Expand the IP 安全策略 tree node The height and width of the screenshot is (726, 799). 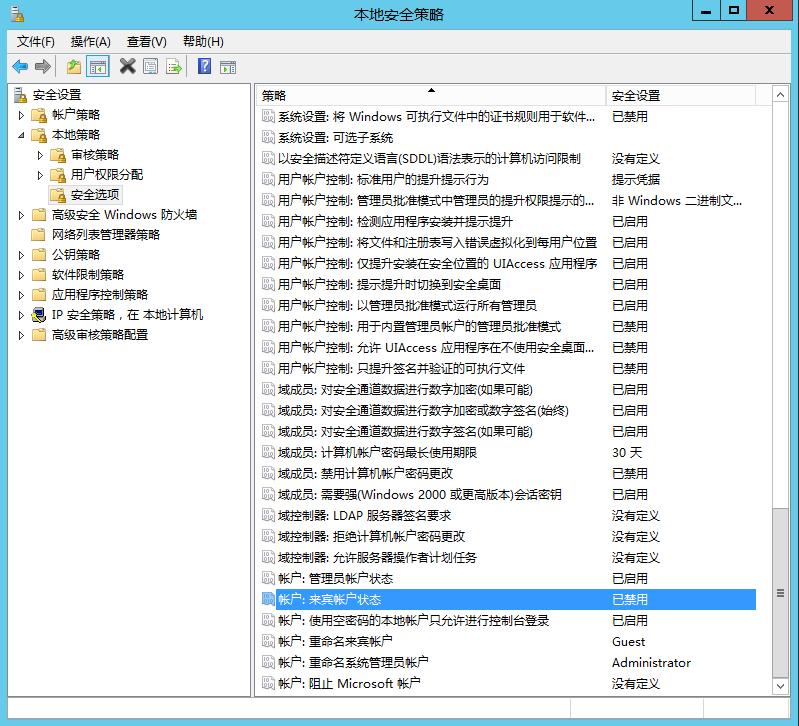(21, 315)
